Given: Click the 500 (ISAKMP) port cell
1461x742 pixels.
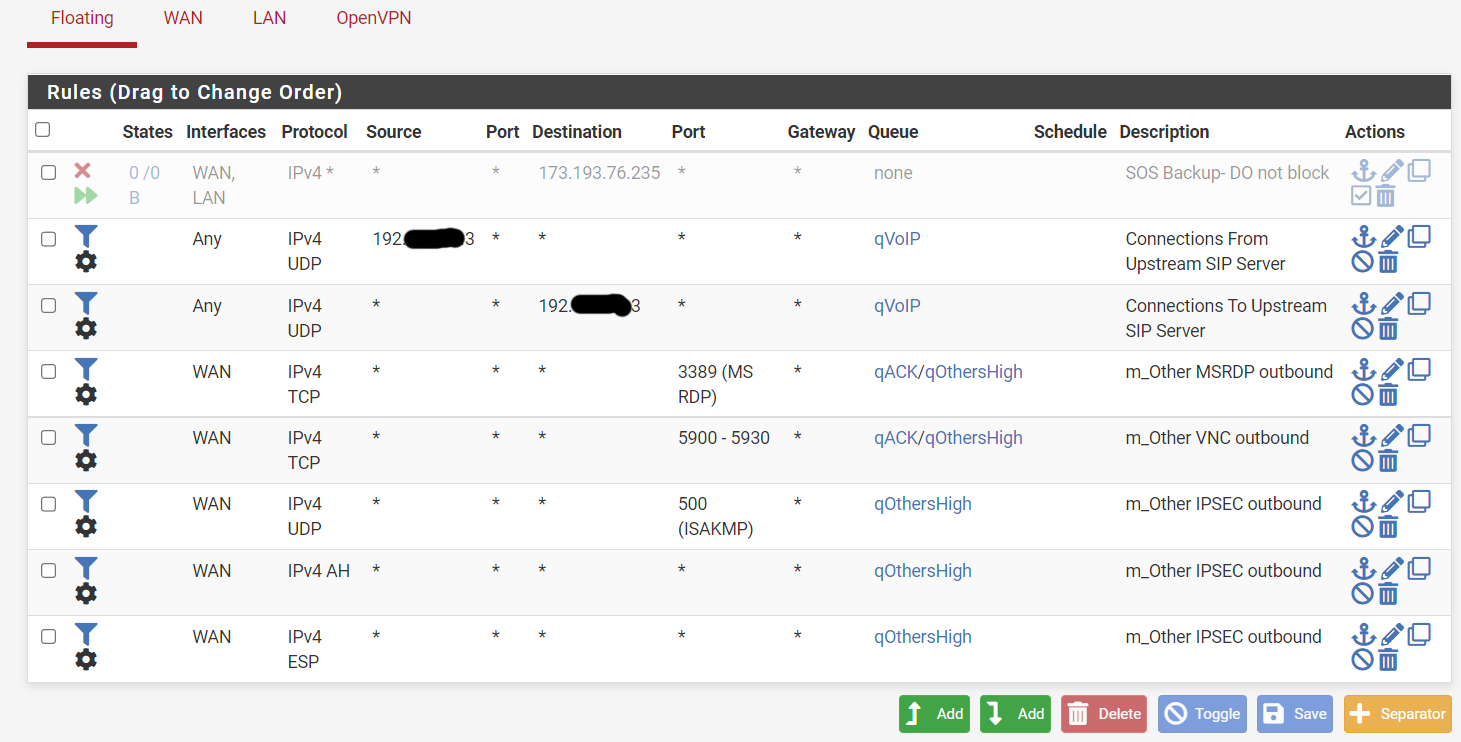Looking at the screenshot, I should [716, 516].
